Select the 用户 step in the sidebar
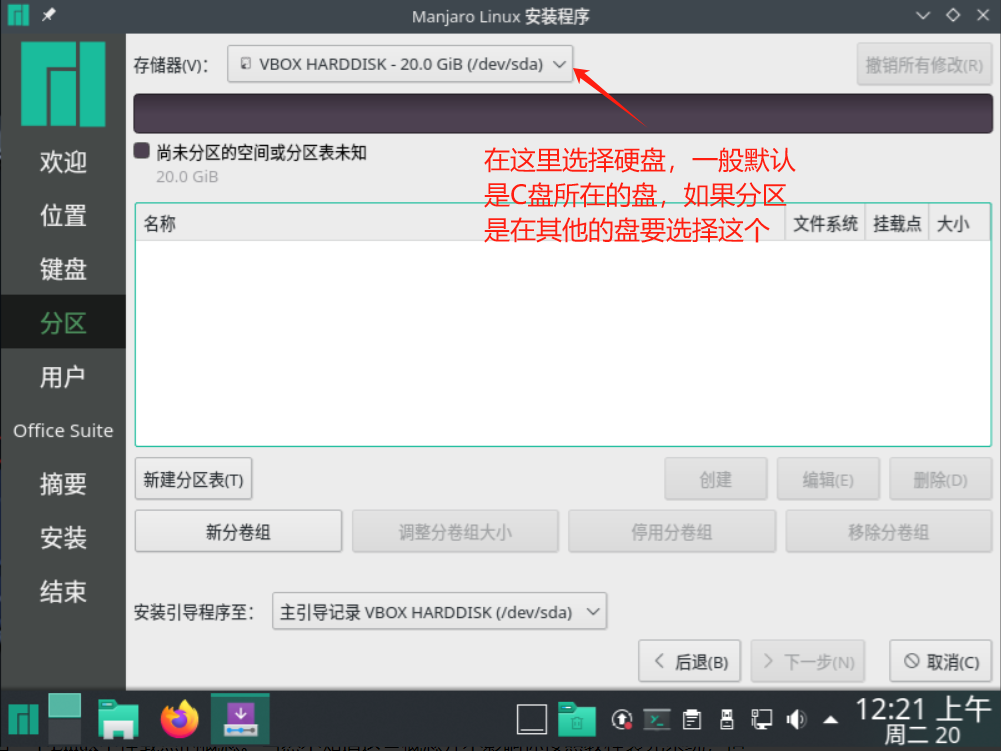 tap(63, 377)
